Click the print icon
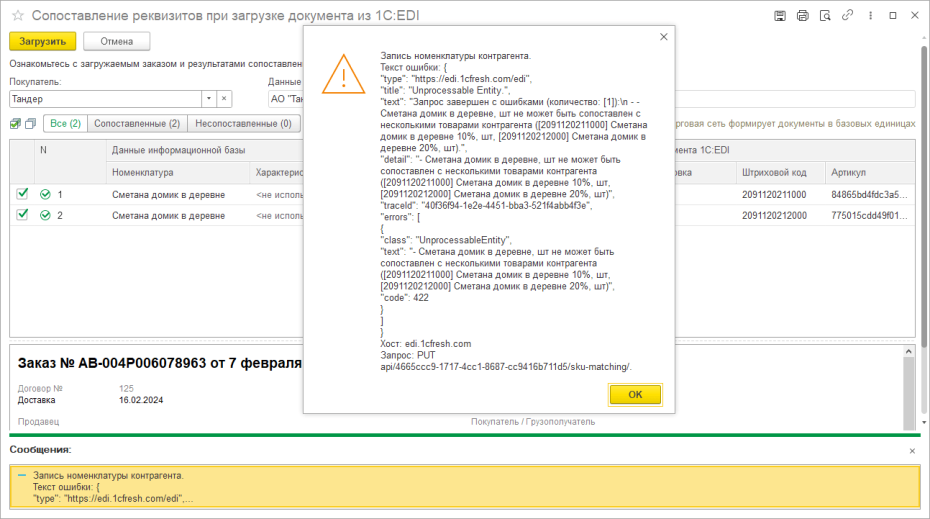This screenshot has width=930, height=519. (x=802, y=16)
